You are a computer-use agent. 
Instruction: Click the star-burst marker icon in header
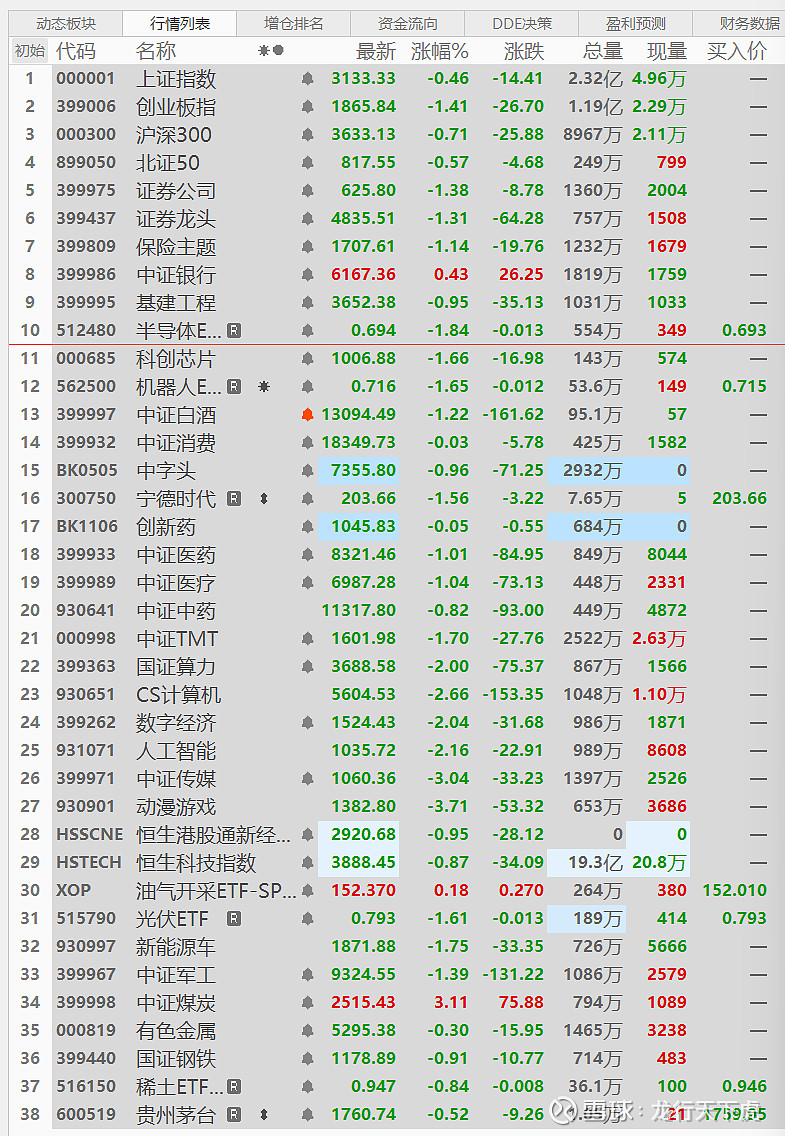pos(264,51)
